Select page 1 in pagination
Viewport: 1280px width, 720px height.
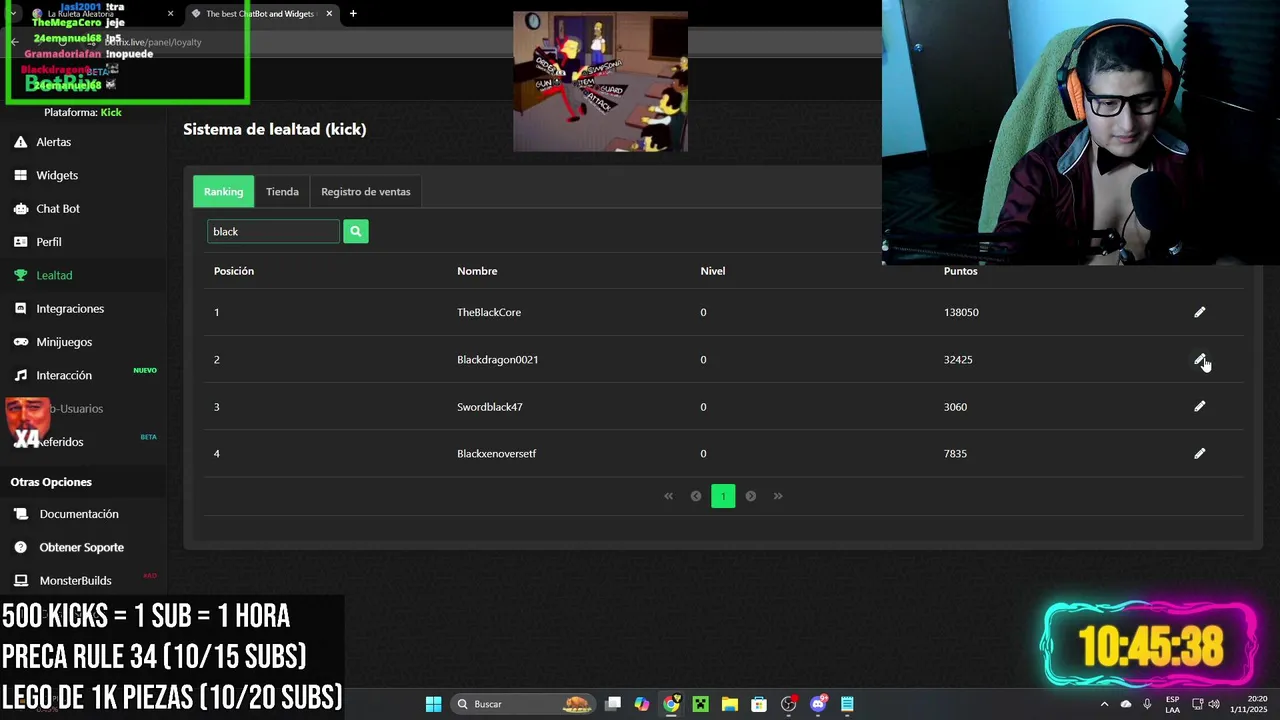723,496
